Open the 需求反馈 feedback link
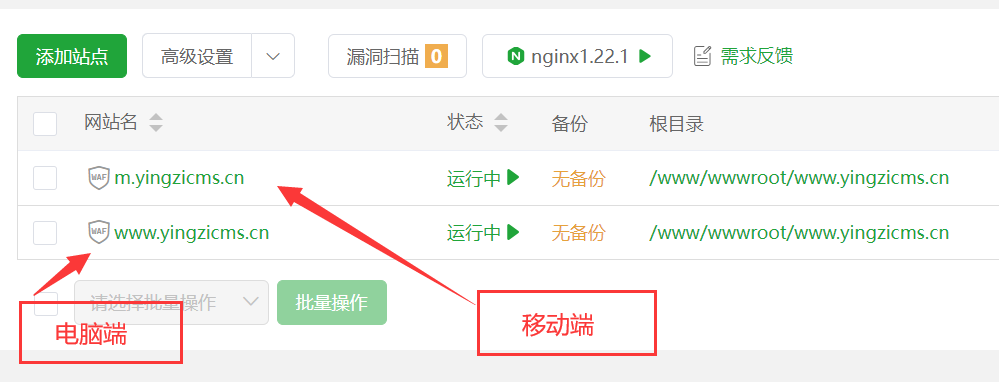This screenshot has height=382, width=999. (757, 56)
